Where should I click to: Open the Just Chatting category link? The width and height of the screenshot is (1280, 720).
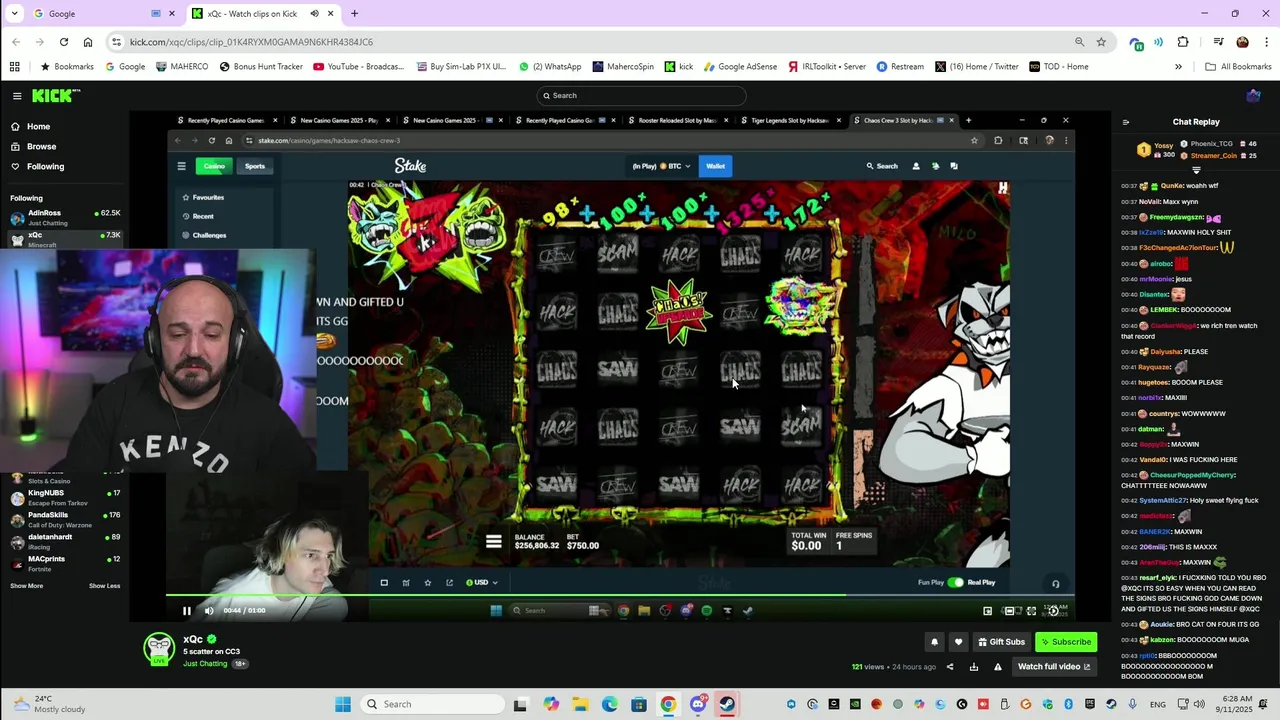tap(205, 664)
